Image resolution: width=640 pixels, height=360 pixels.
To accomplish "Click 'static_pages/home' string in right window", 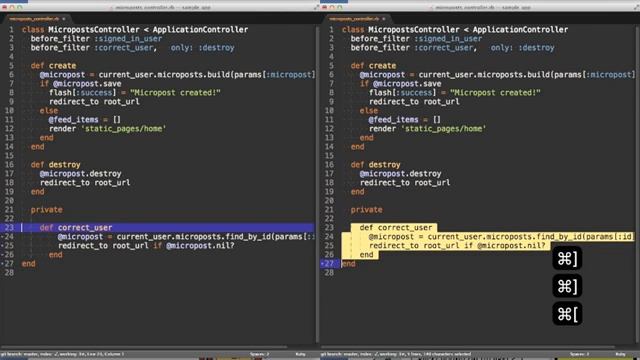I will click(444, 129).
